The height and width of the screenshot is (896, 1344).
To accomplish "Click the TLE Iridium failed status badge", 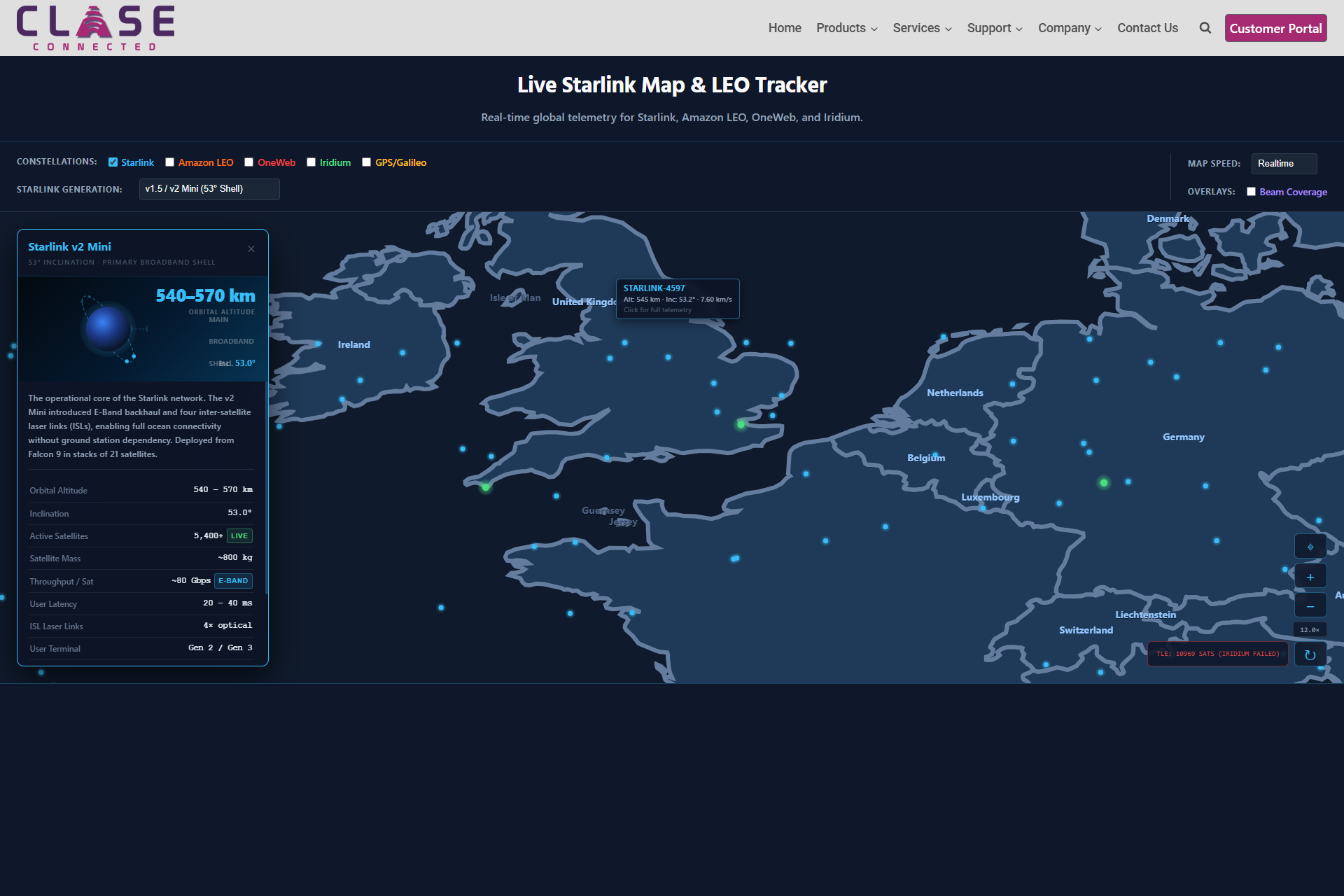I will click(1217, 654).
